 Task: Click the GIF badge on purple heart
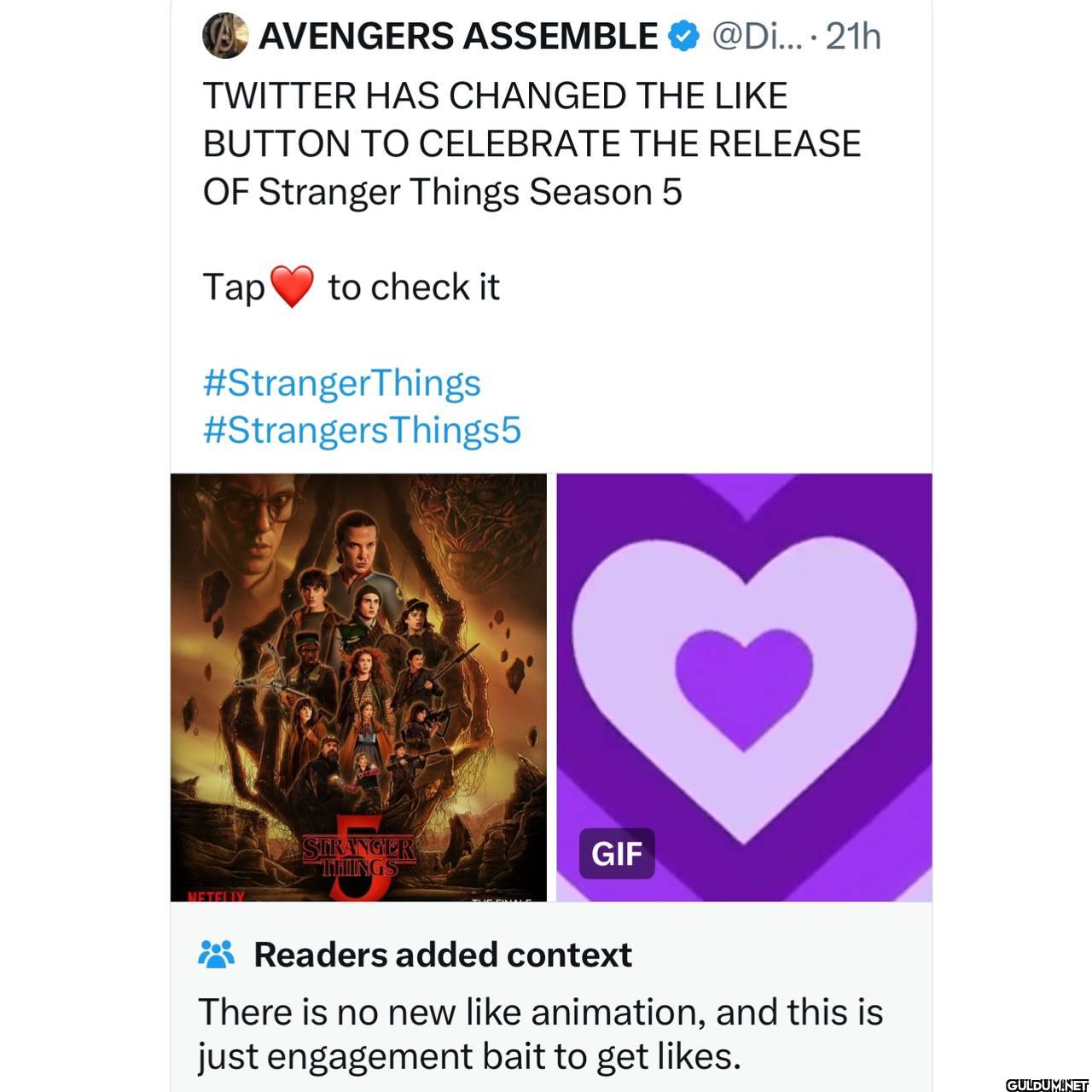pos(617,853)
